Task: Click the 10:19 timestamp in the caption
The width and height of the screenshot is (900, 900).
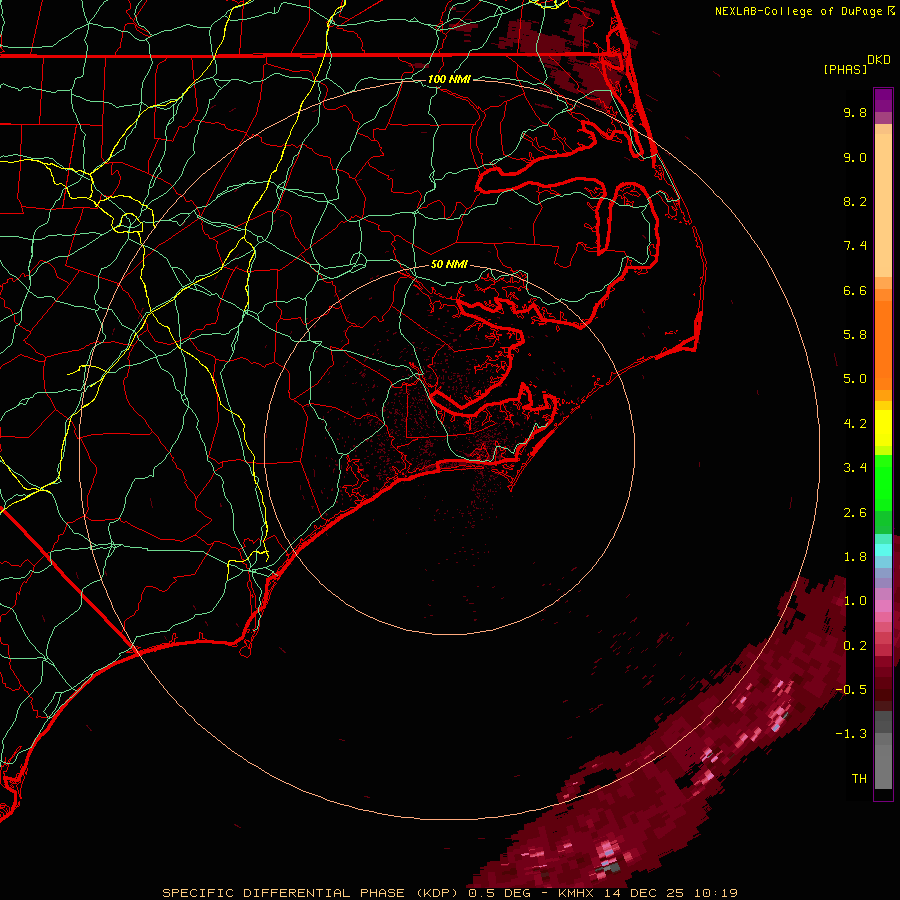Action: click(x=715, y=893)
